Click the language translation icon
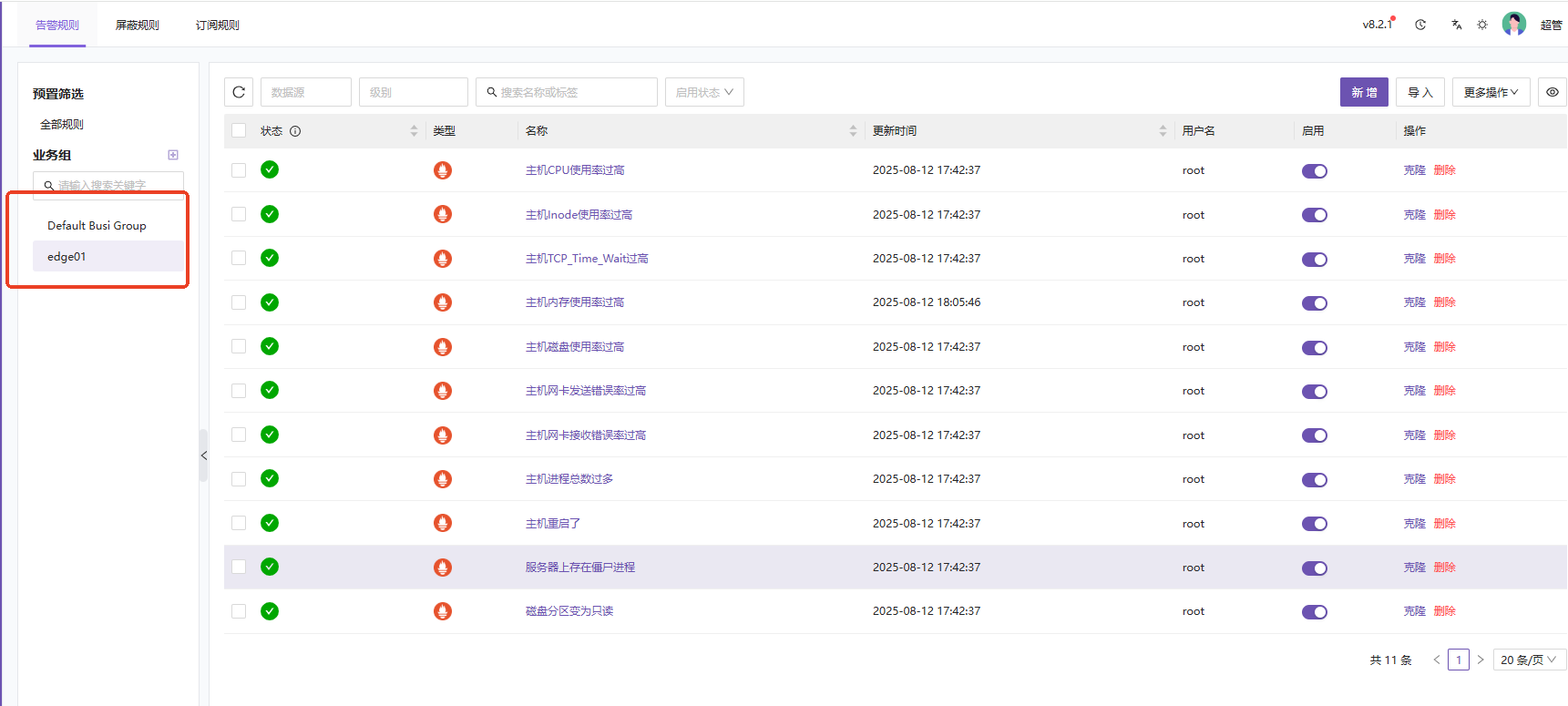 point(1456,25)
